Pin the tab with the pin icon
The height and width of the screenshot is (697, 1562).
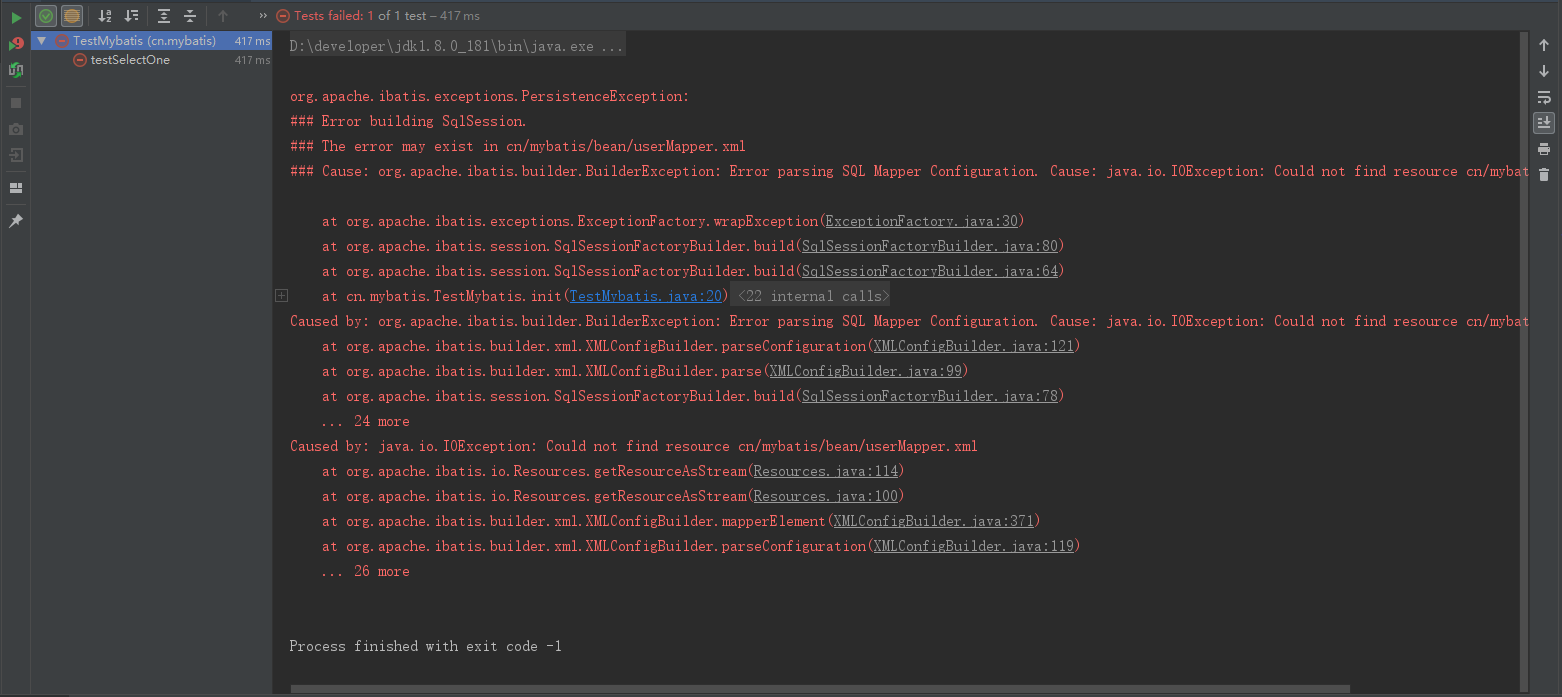tap(16, 221)
